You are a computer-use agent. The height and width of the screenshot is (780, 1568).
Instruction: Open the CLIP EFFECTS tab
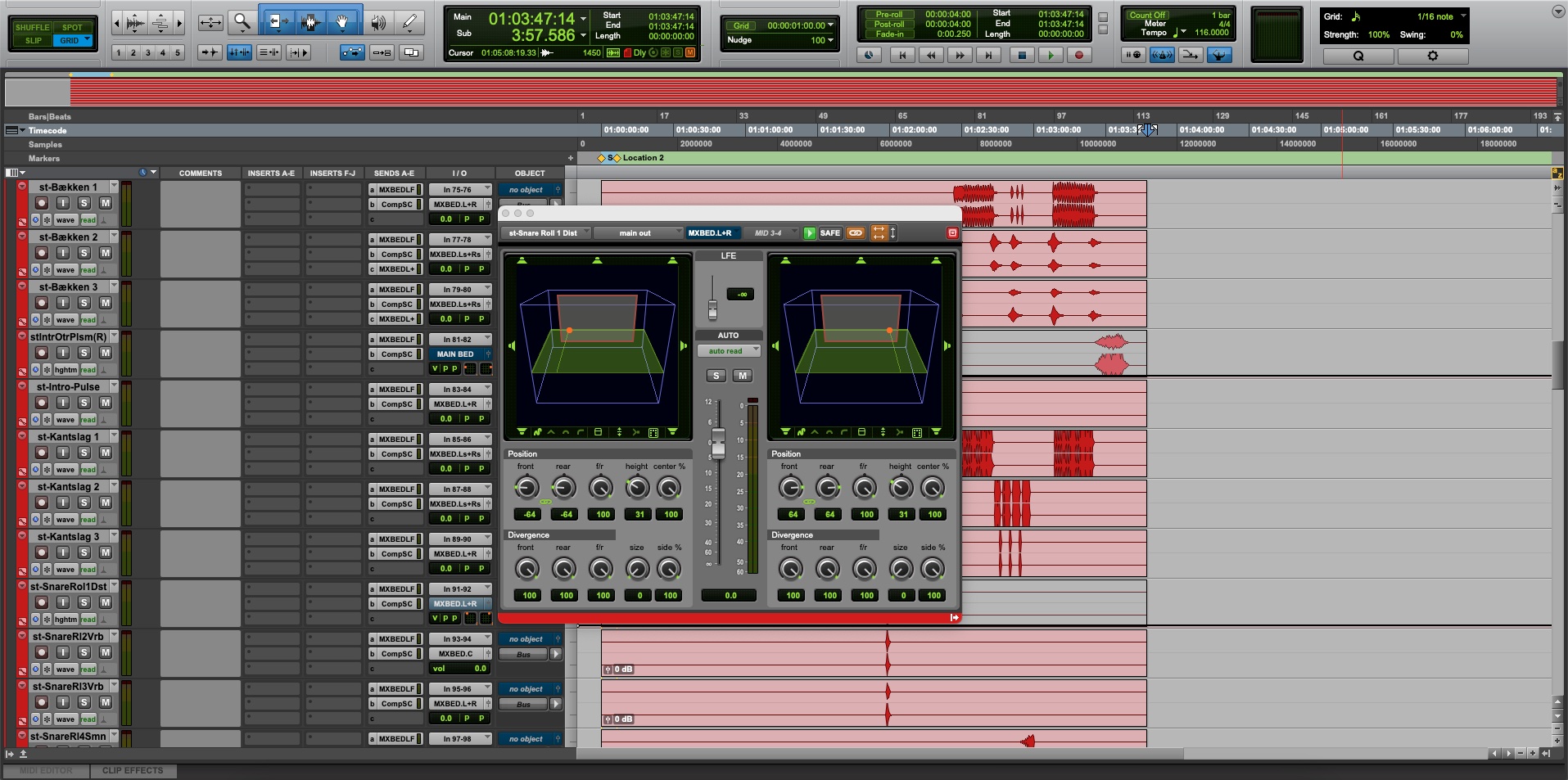(x=133, y=770)
